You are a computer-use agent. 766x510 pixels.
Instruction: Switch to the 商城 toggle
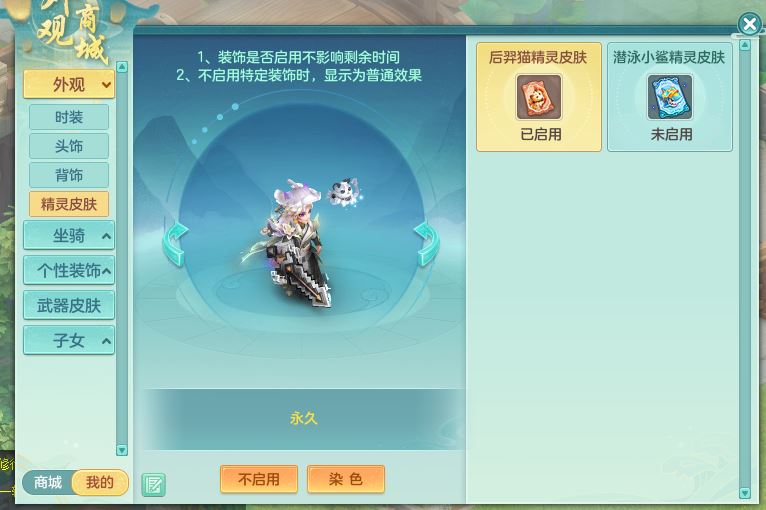47,483
